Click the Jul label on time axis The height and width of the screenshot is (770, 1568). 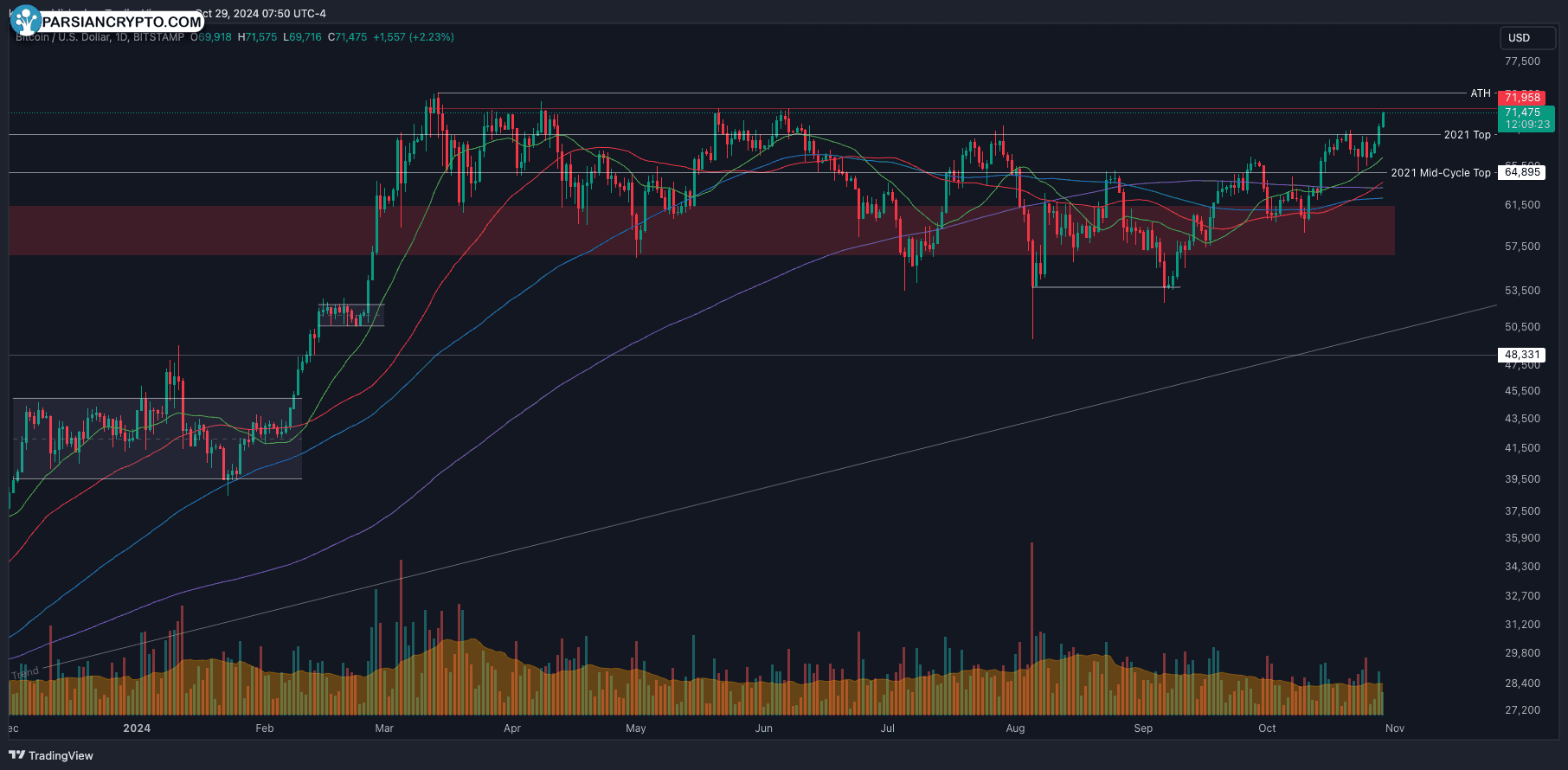[888, 728]
